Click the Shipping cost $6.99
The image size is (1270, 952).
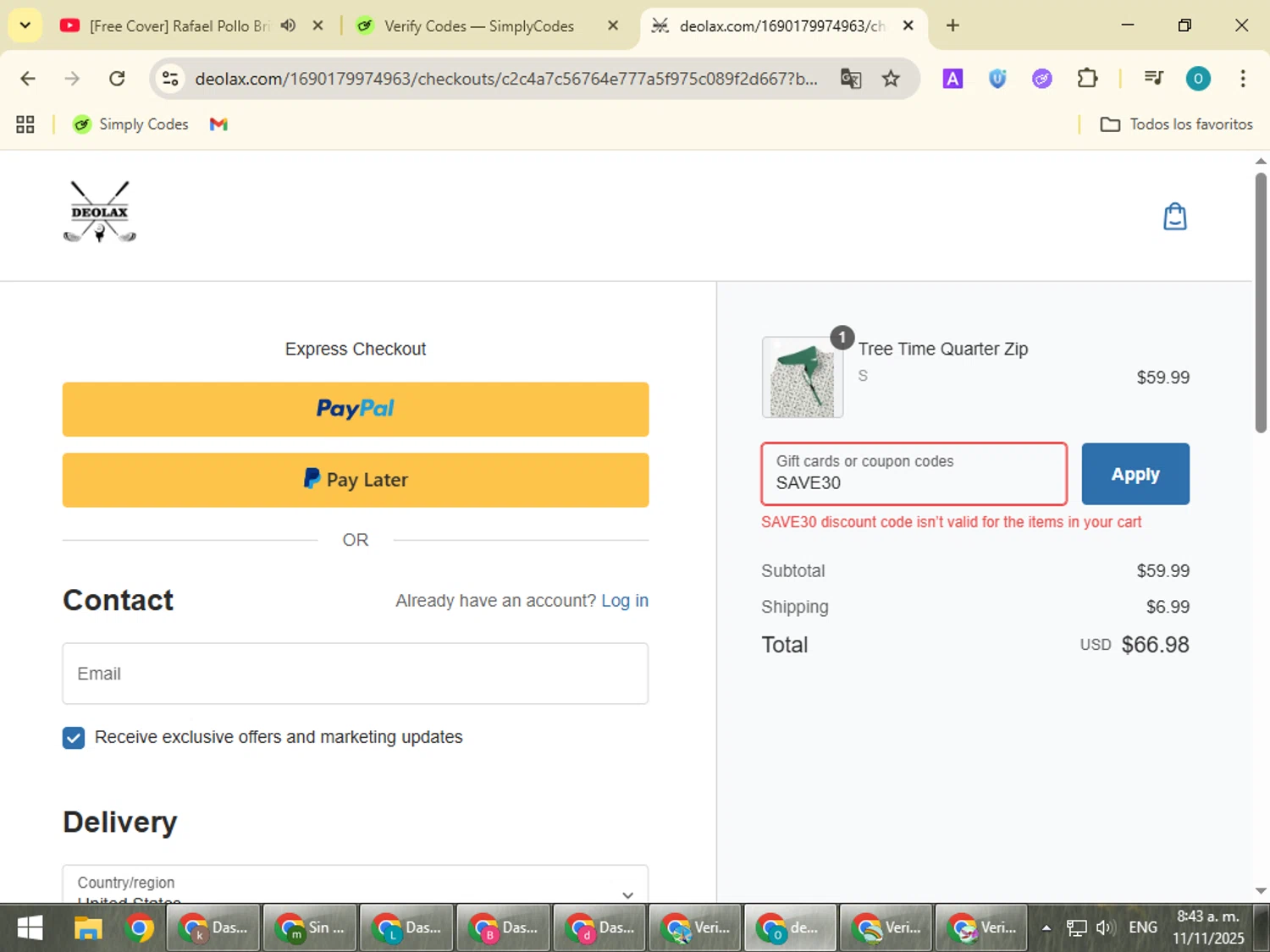(1168, 607)
